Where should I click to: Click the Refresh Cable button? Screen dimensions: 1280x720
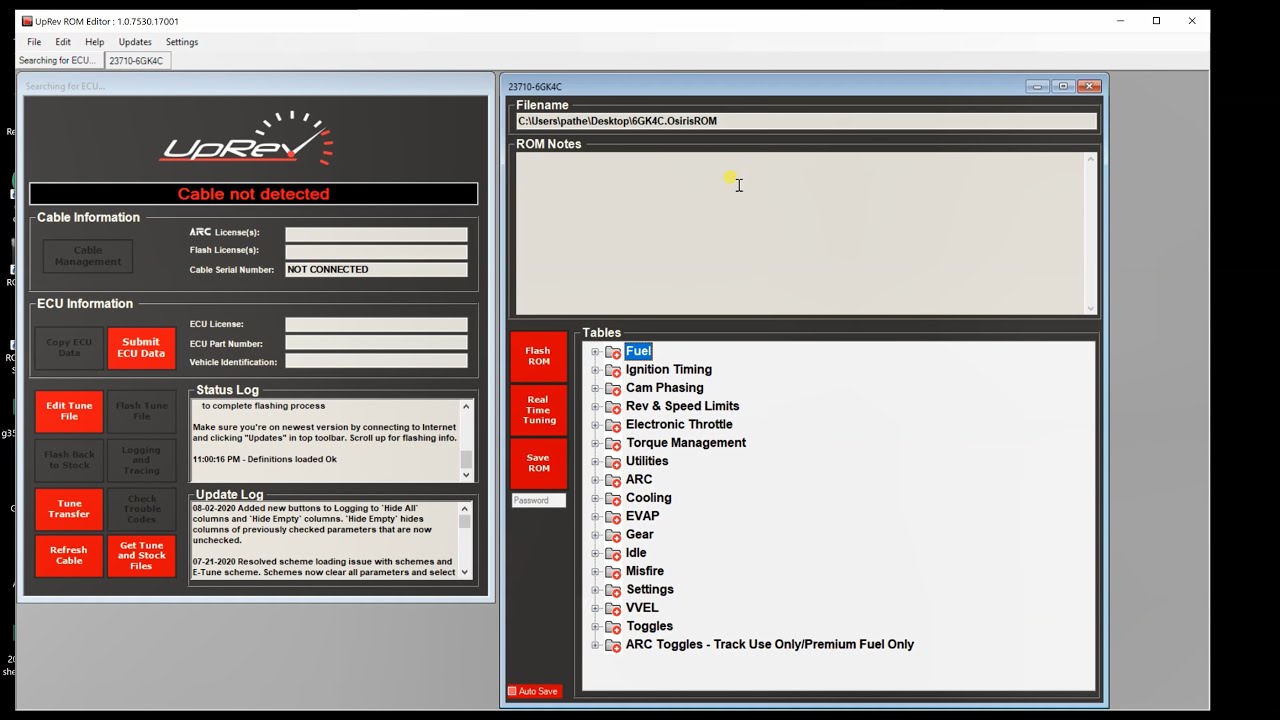click(69, 556)
